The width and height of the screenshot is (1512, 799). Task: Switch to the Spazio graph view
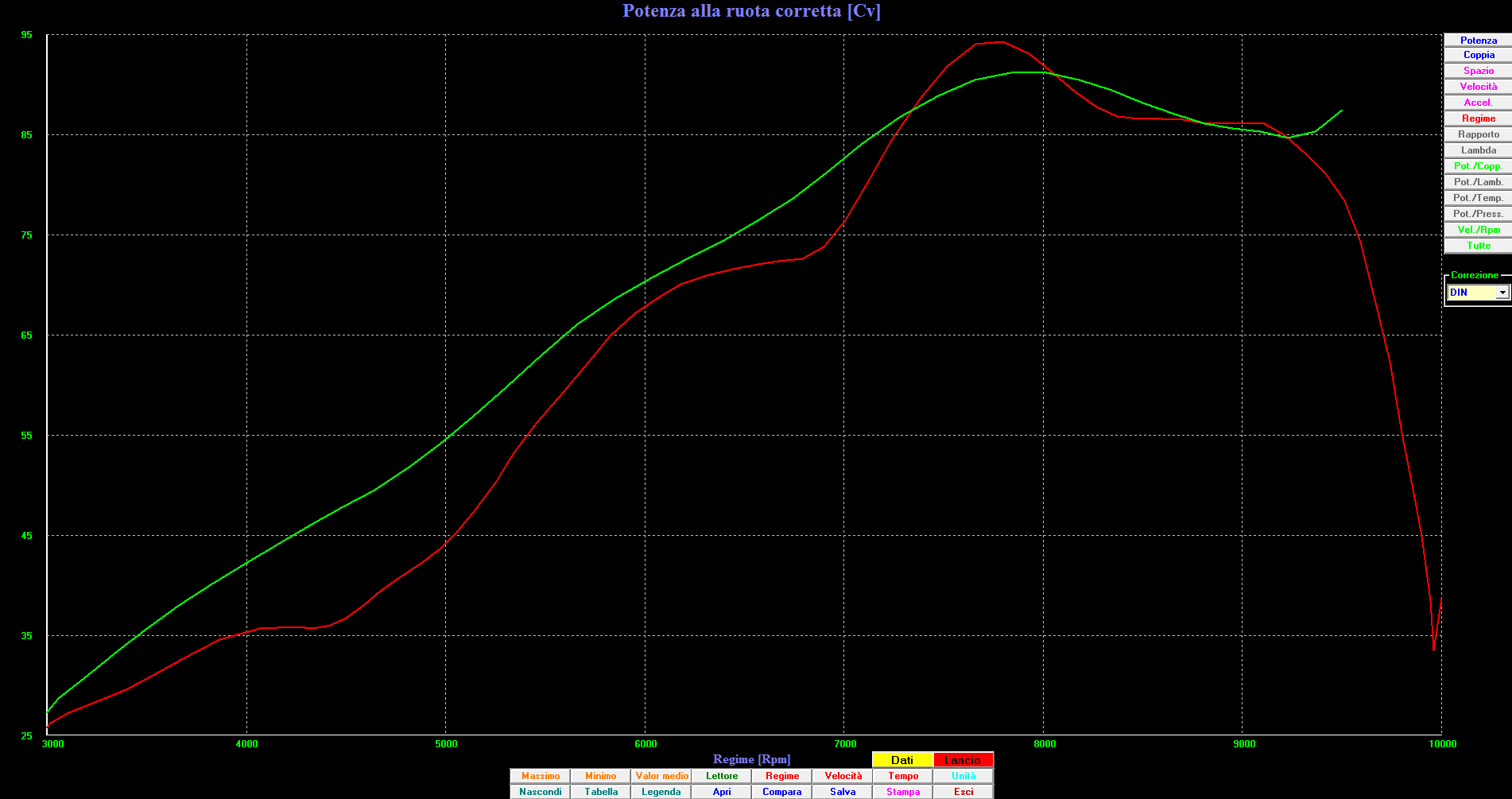click(x=1478, y=71)
